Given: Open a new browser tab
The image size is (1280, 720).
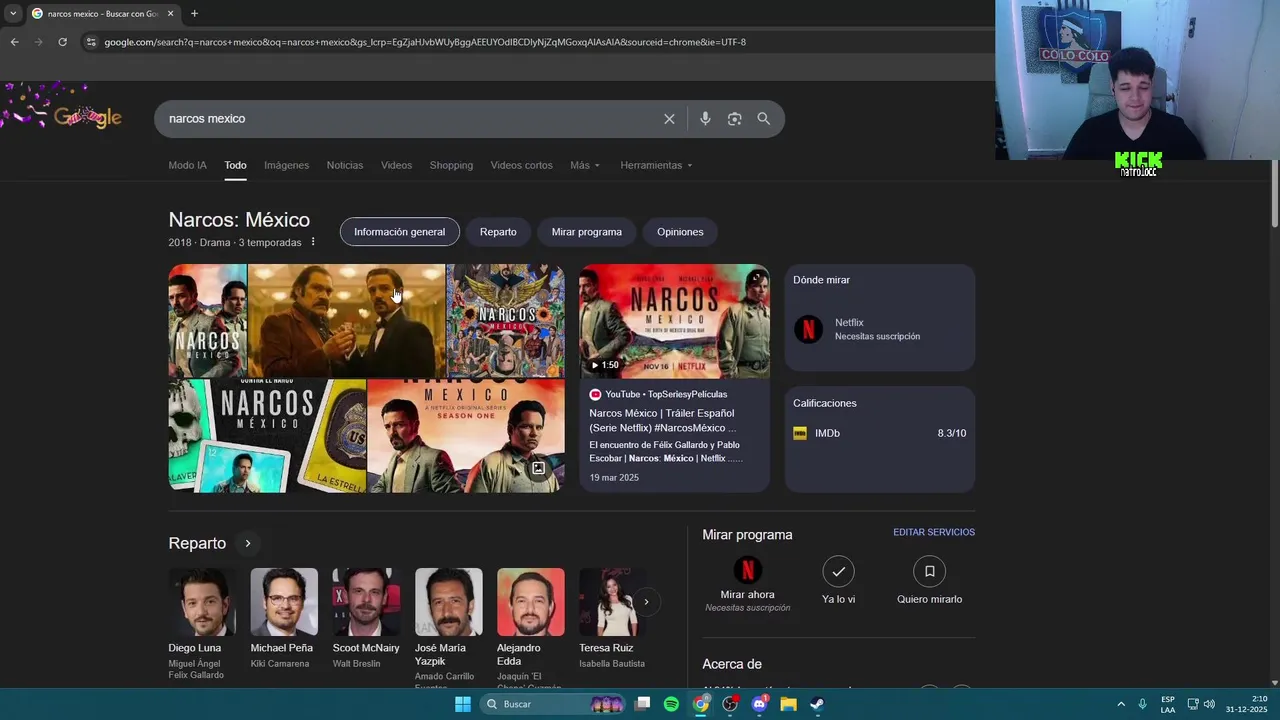Looking at the screenshot, I should click(x=194, y=13).
